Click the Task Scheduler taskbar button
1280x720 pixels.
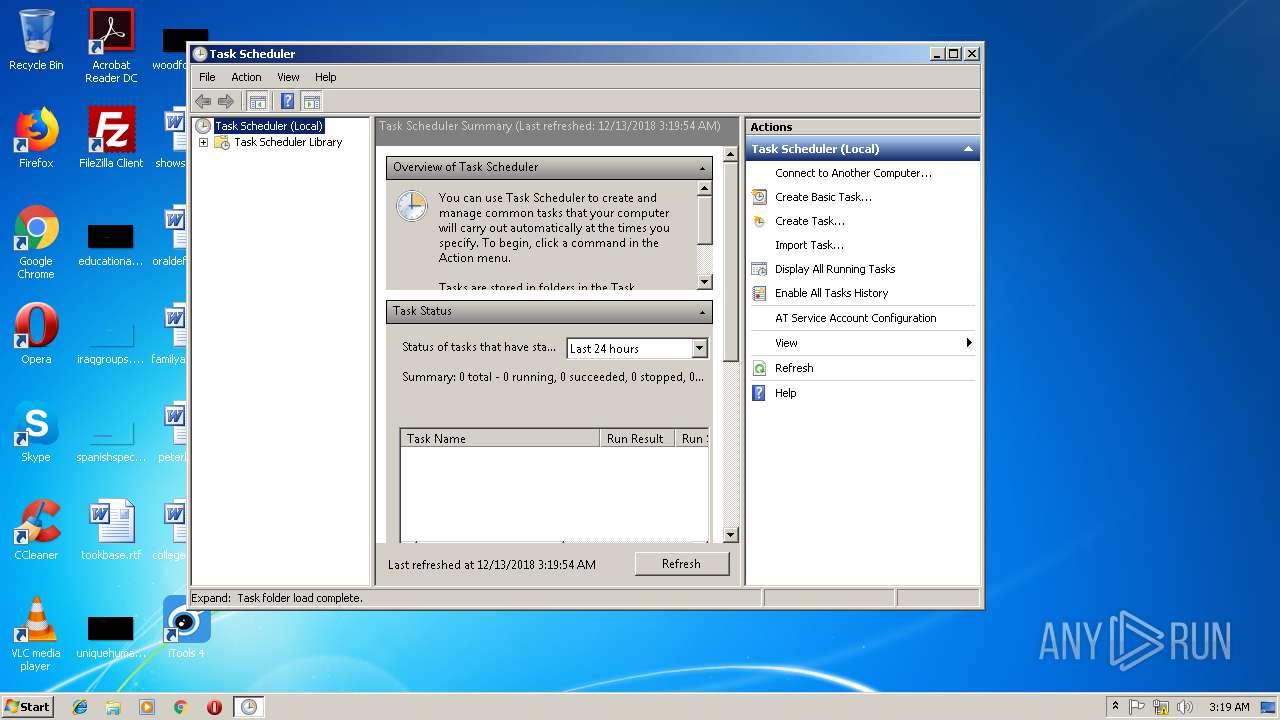[x=248, y=707]
